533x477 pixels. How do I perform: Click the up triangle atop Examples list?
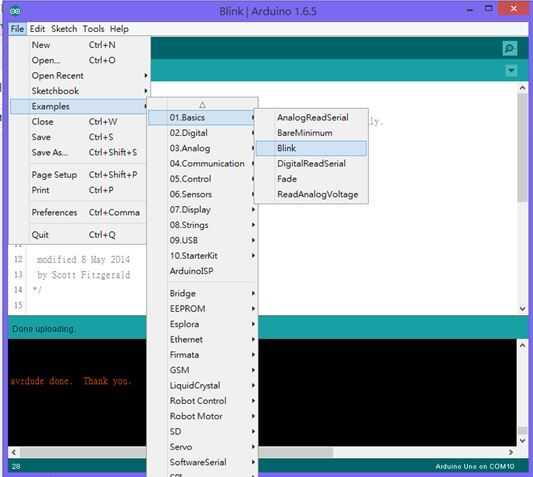(x=203, y=105)
